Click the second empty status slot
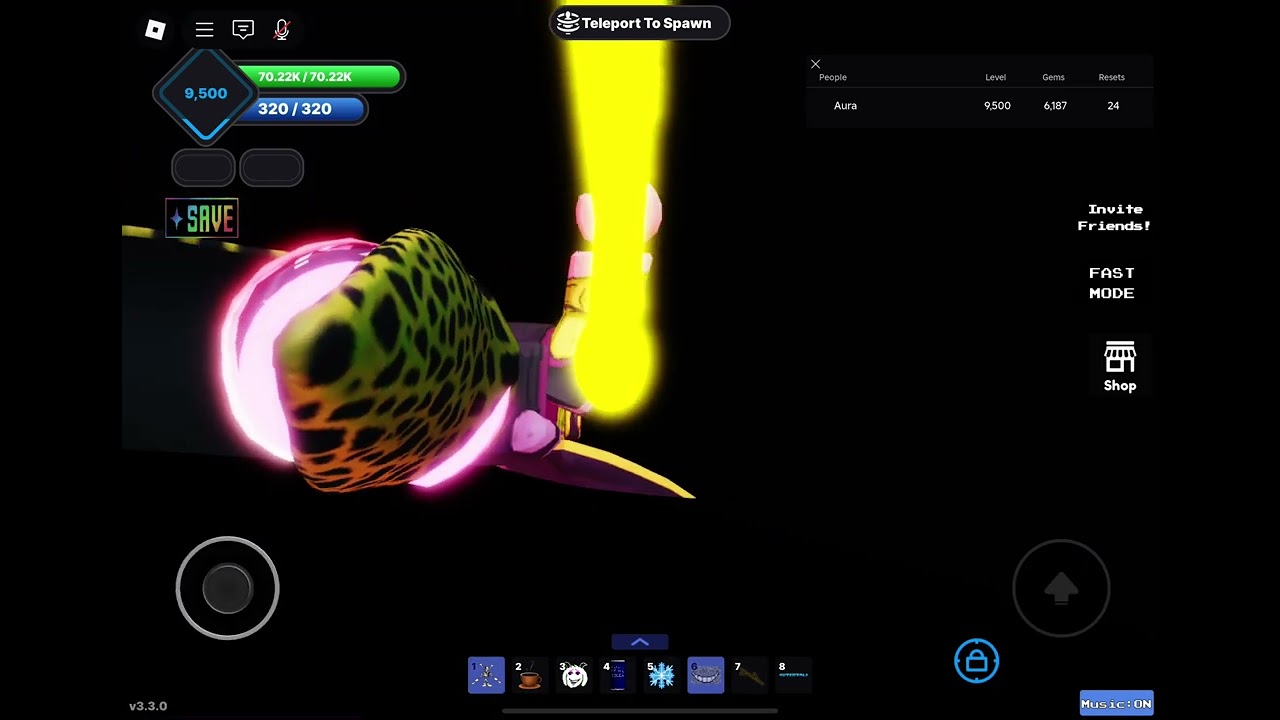 271,168
